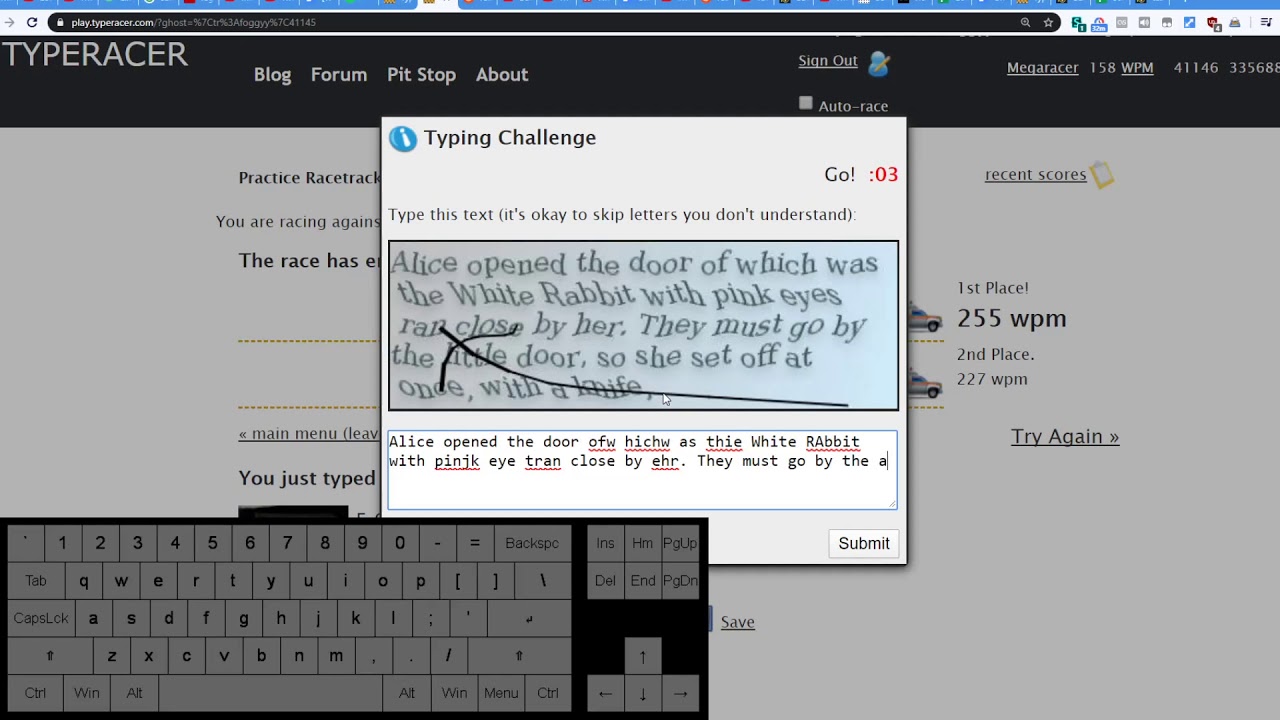
Task: Click the "255 wpm" result text
Action: click(1012, 318)
